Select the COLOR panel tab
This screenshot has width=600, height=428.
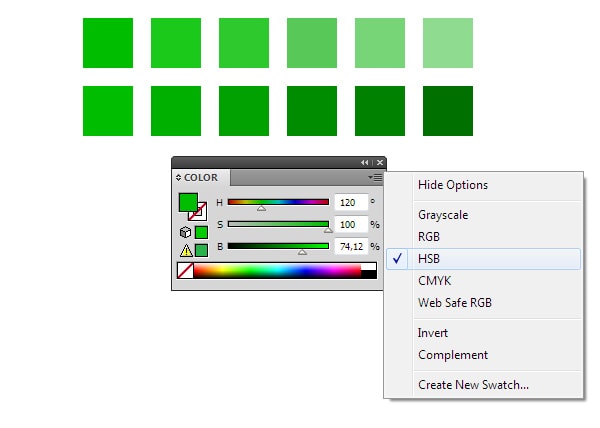201,177
